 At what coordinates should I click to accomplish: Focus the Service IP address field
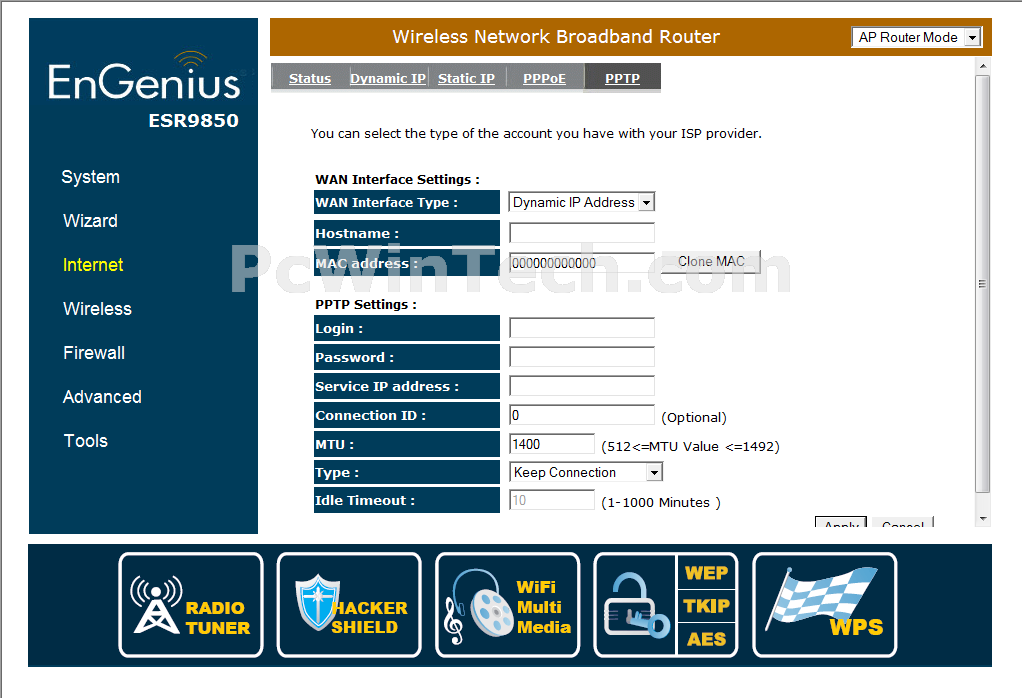(581, 385)
